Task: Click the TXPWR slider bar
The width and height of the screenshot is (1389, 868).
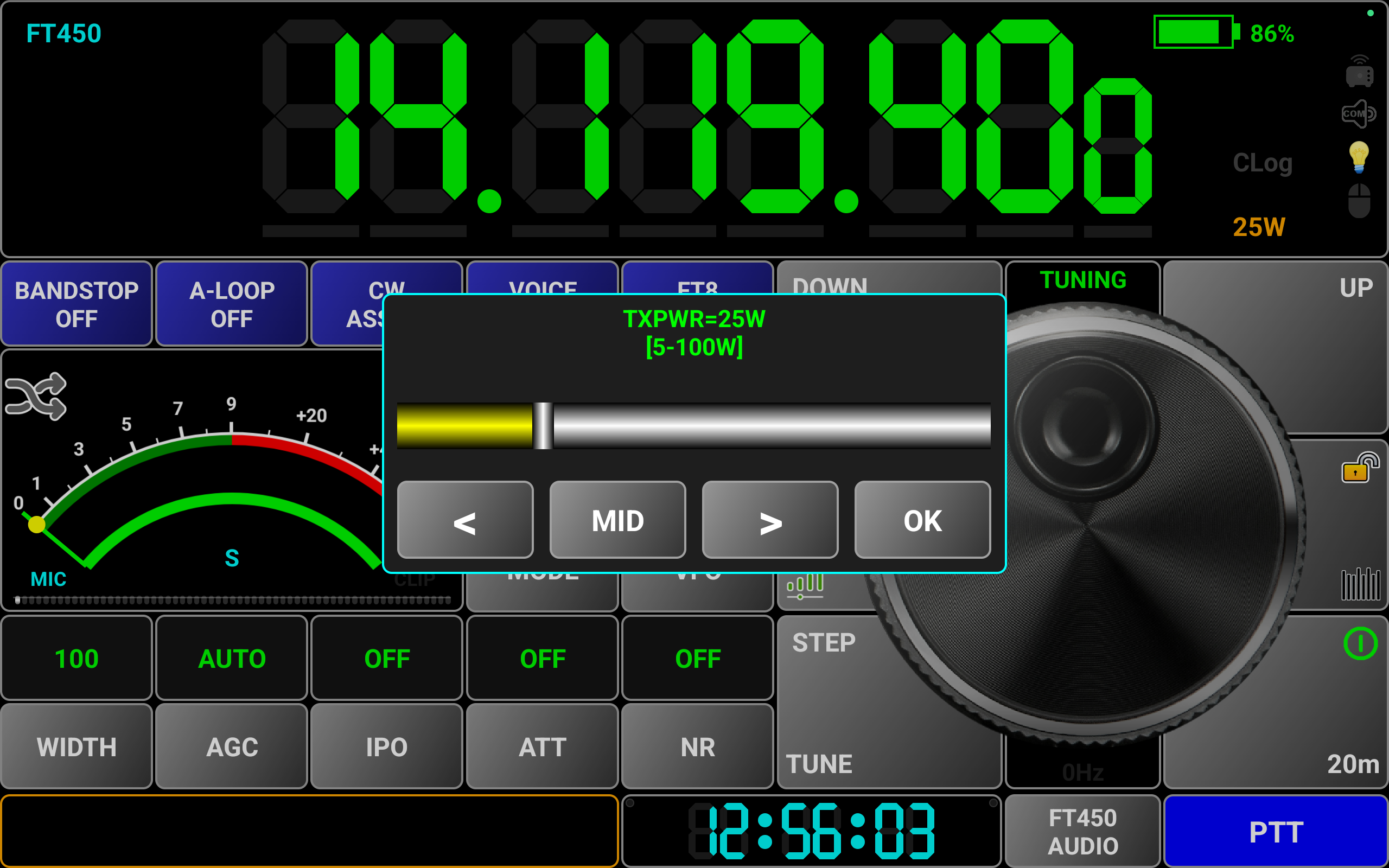Action: [693, 425]
